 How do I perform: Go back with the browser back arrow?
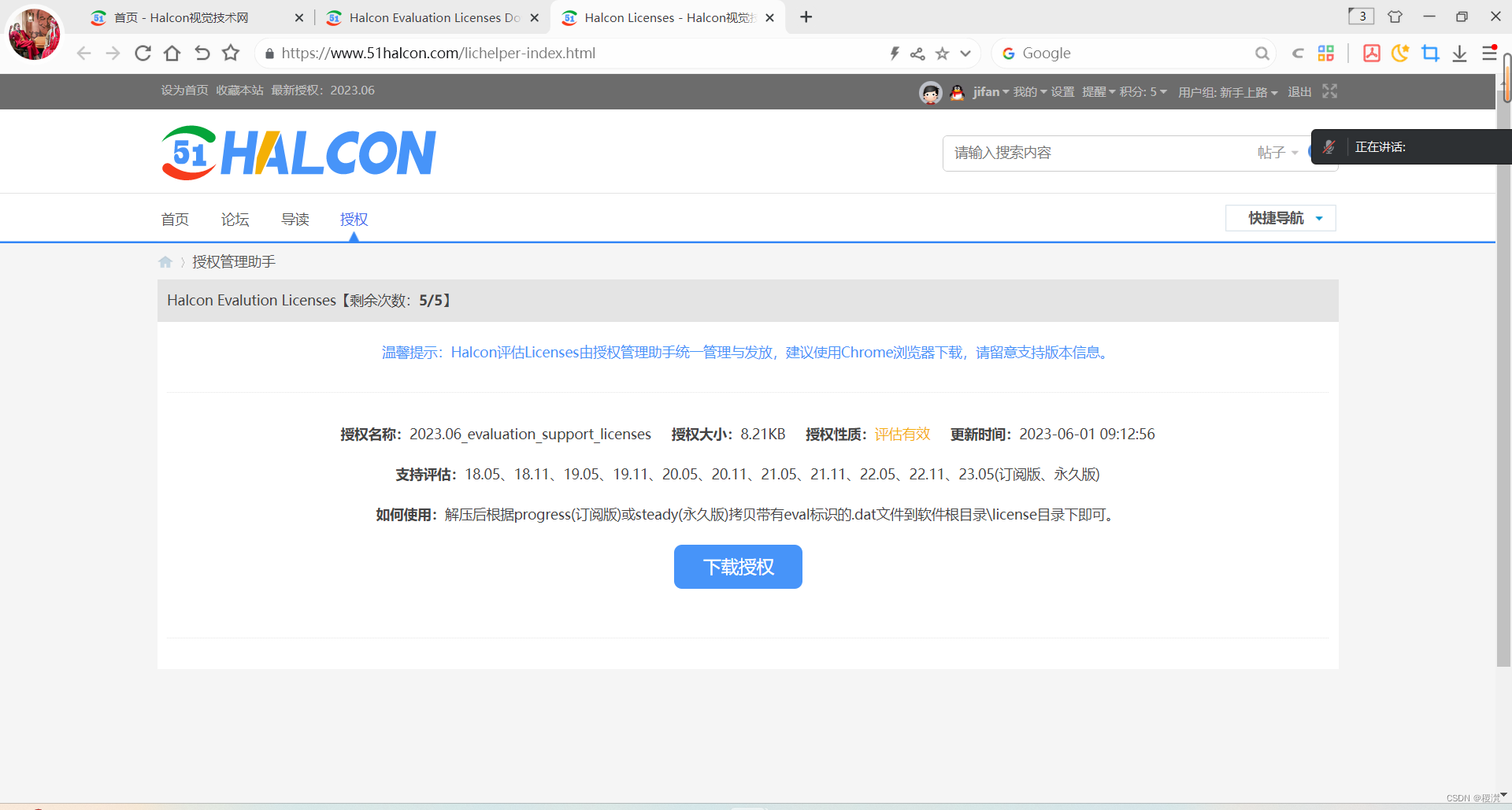tap(84, 54)
